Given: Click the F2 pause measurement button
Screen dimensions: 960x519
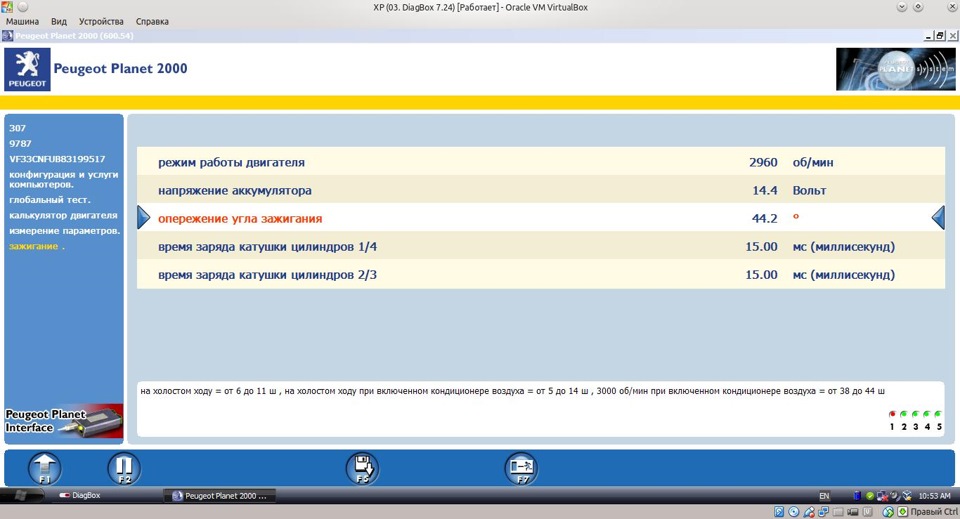Looking at the screenshot, I should (124, 469).
